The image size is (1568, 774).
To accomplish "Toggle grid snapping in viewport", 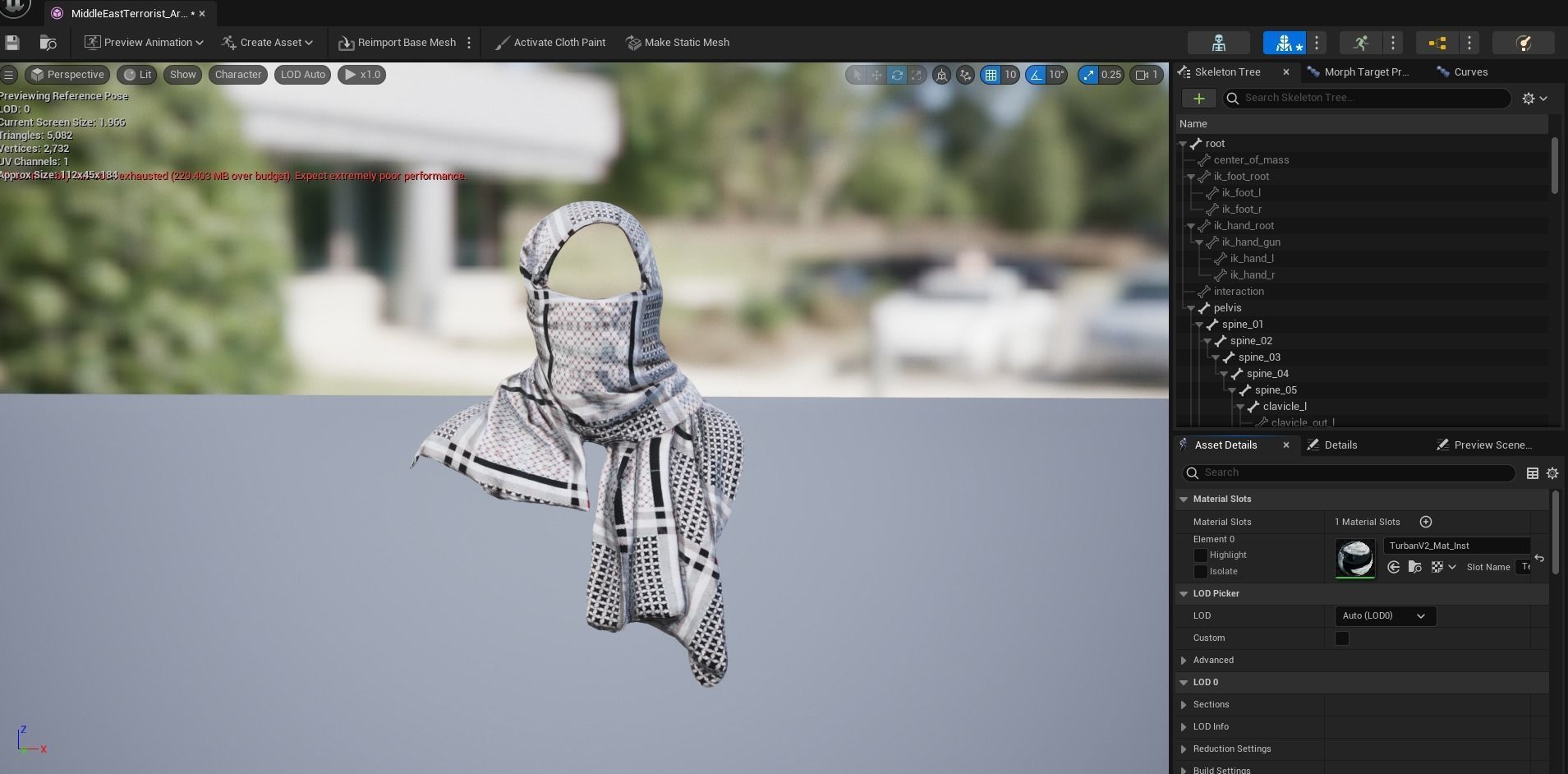I will pyautogui.click(x=991, y=75).
